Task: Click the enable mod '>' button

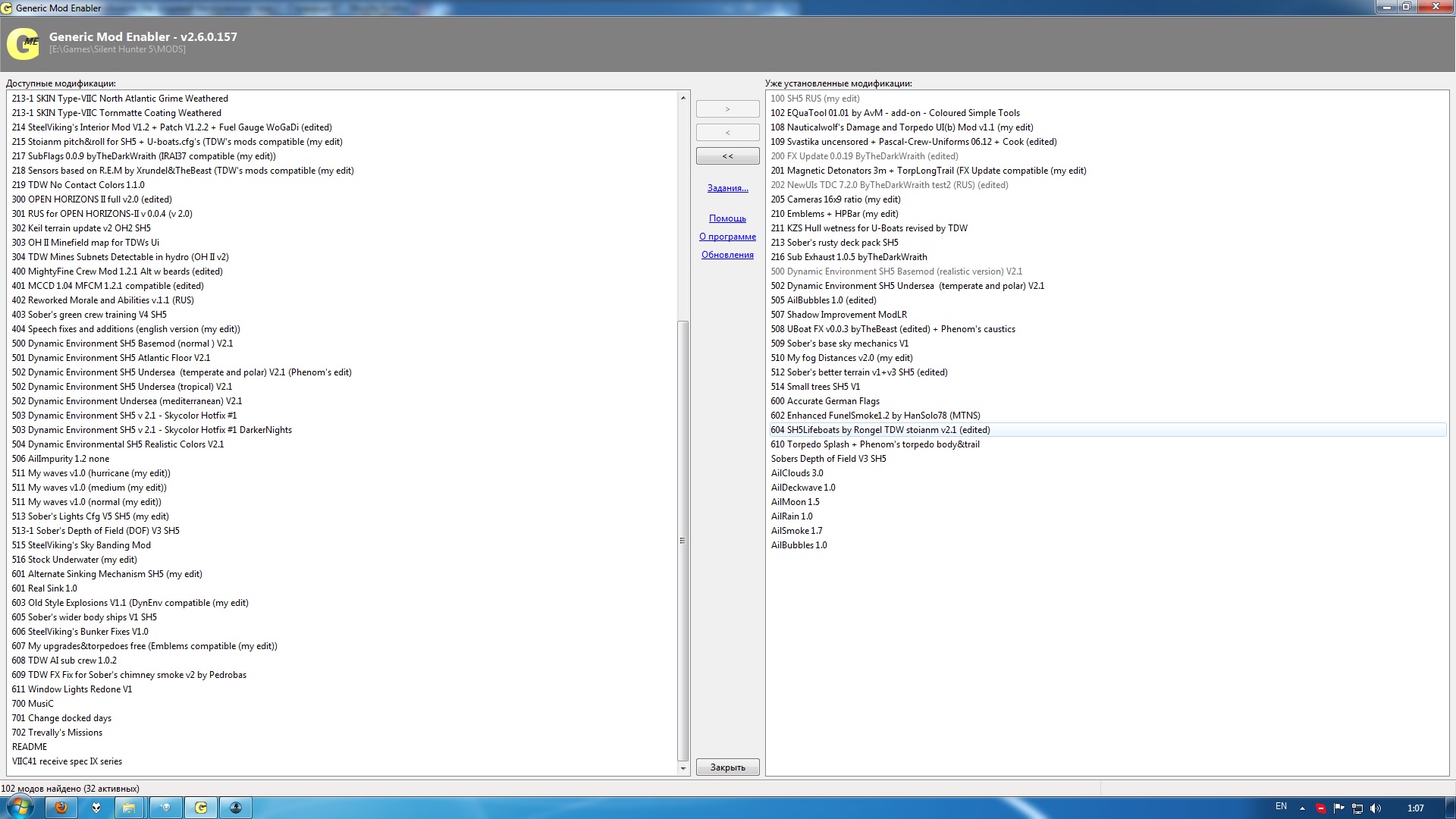Action: click(x=727, y=109)
